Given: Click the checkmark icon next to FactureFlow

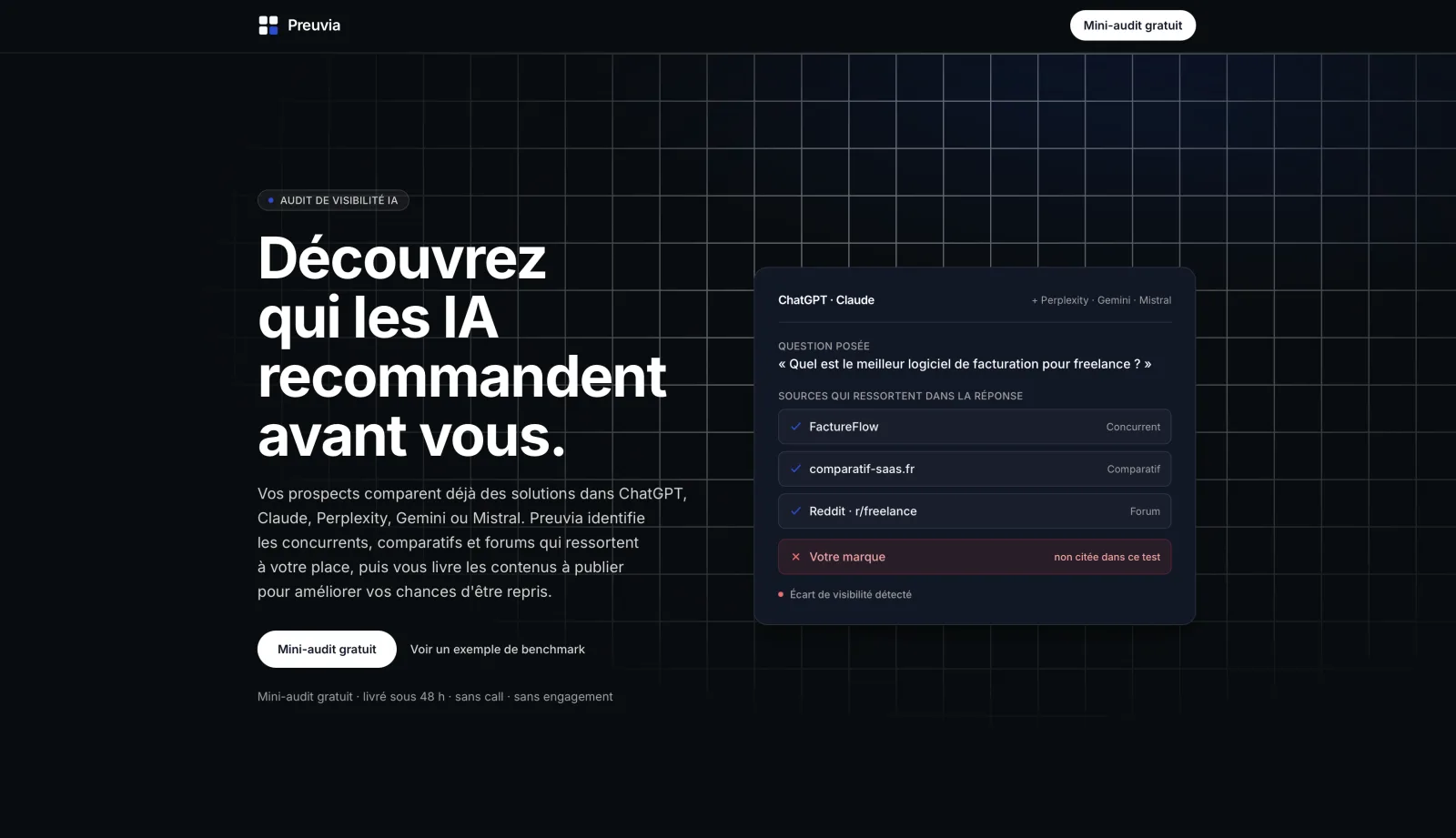Looking at the screenshot, I should (795, 427).
